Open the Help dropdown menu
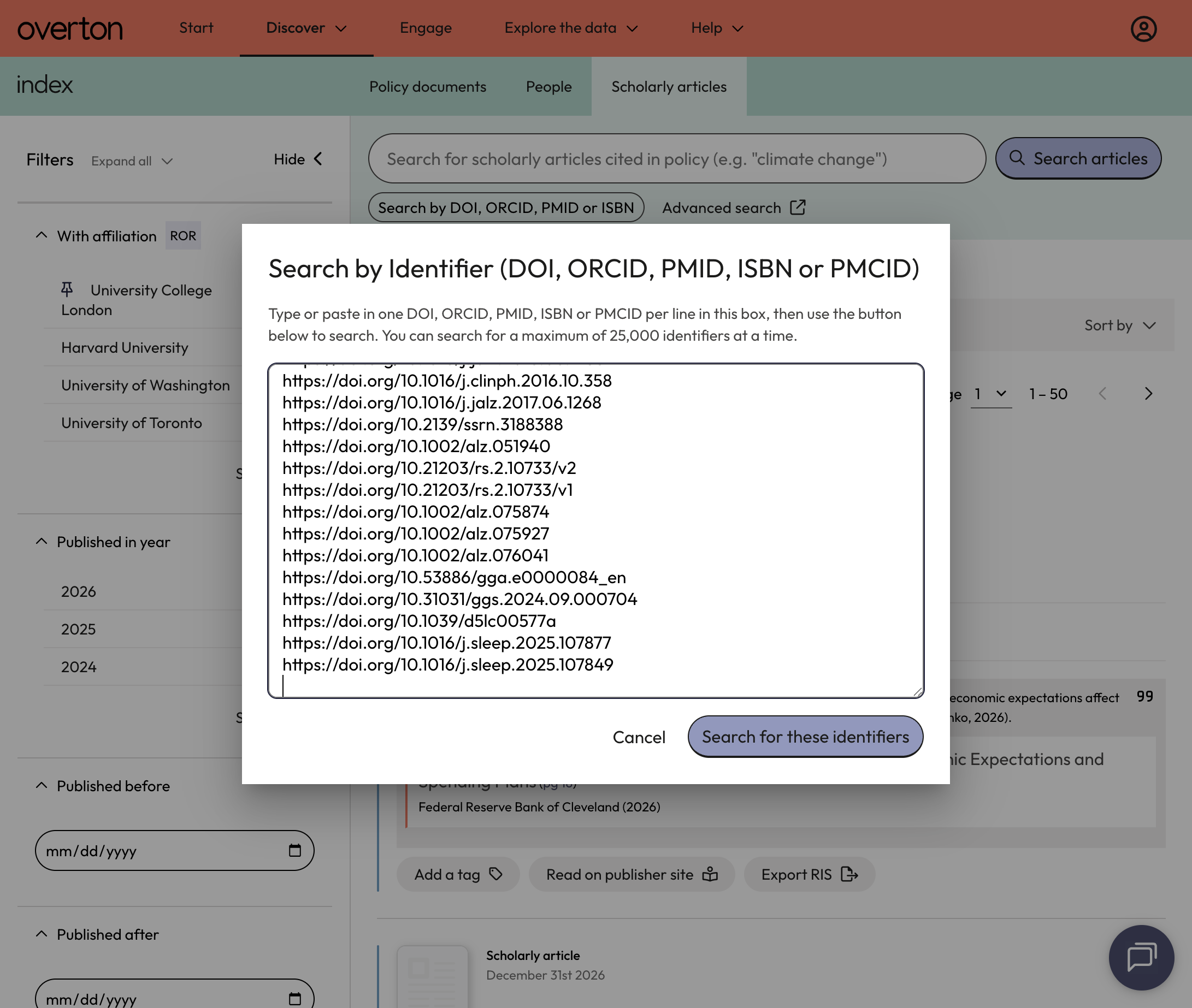 pos(717,28)
